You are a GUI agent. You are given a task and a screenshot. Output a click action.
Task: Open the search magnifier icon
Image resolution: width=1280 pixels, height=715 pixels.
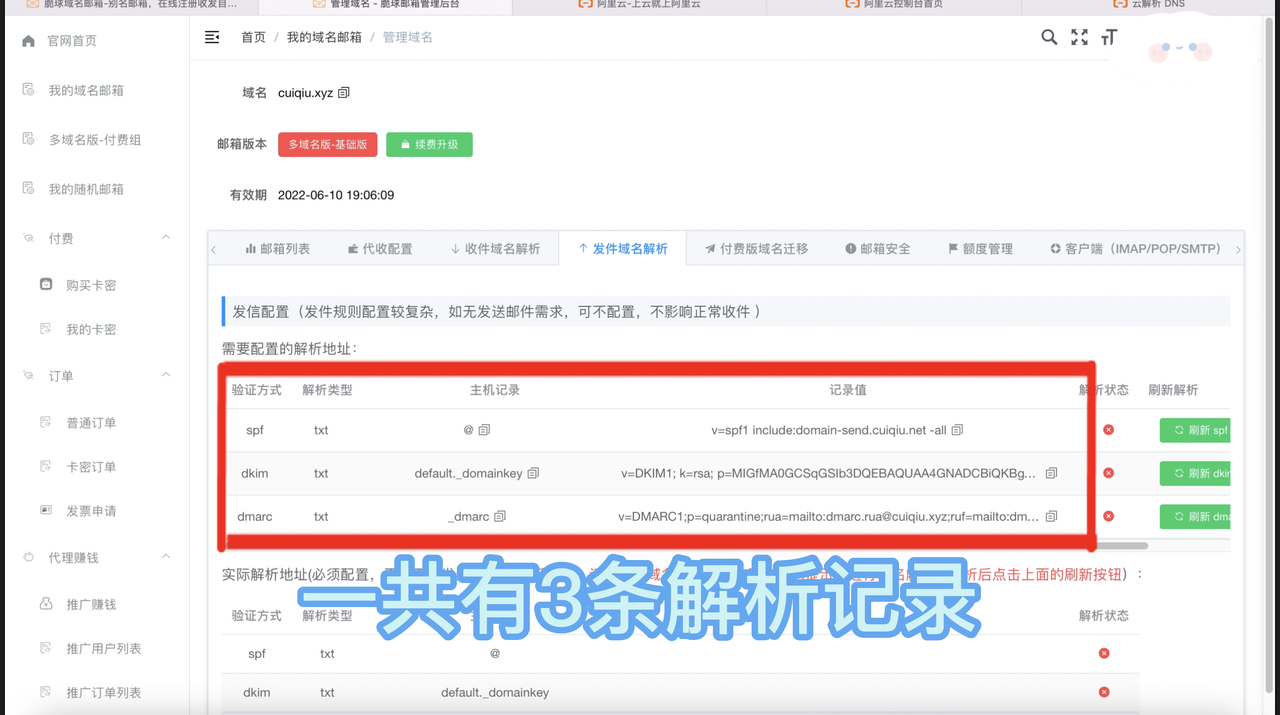(1049, 37)
